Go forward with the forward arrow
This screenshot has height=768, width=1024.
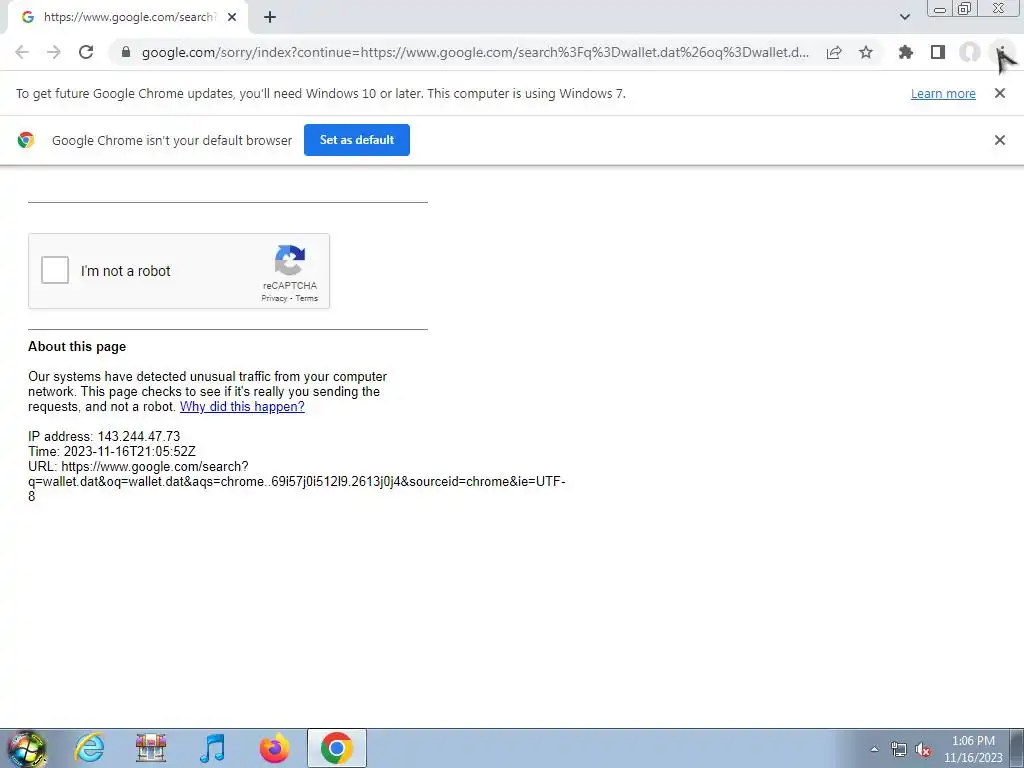[x=54, y=52]
